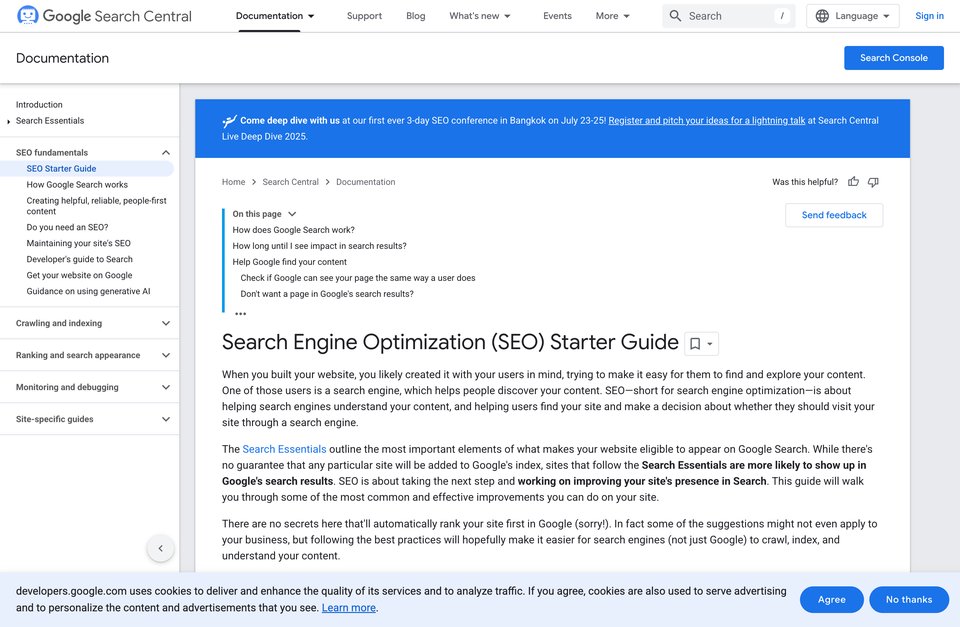960x627 pixels.
Task: Click the search magnifier icon
Action: coord(675,16)
